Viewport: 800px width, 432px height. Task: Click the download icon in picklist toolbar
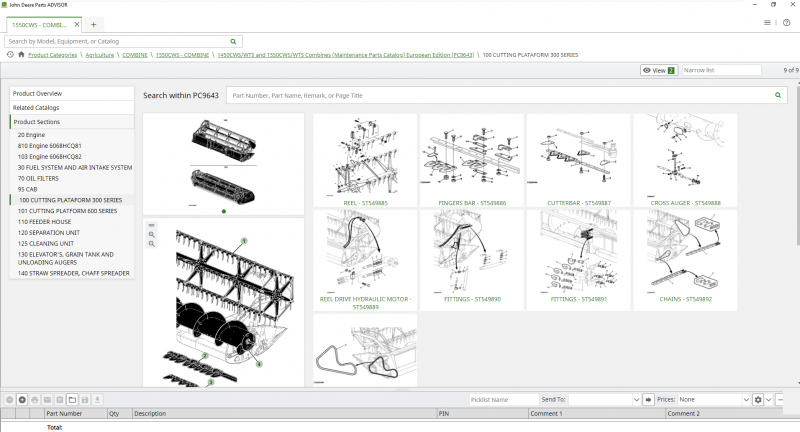(x=97, y=399)
